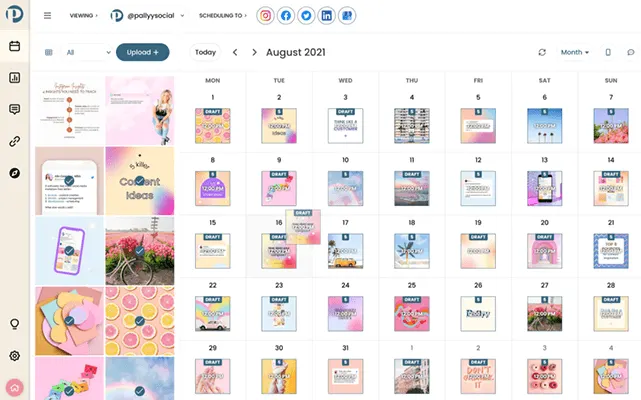Open the draft post on September 2
The image size is (641, 400).
(478, 376)
